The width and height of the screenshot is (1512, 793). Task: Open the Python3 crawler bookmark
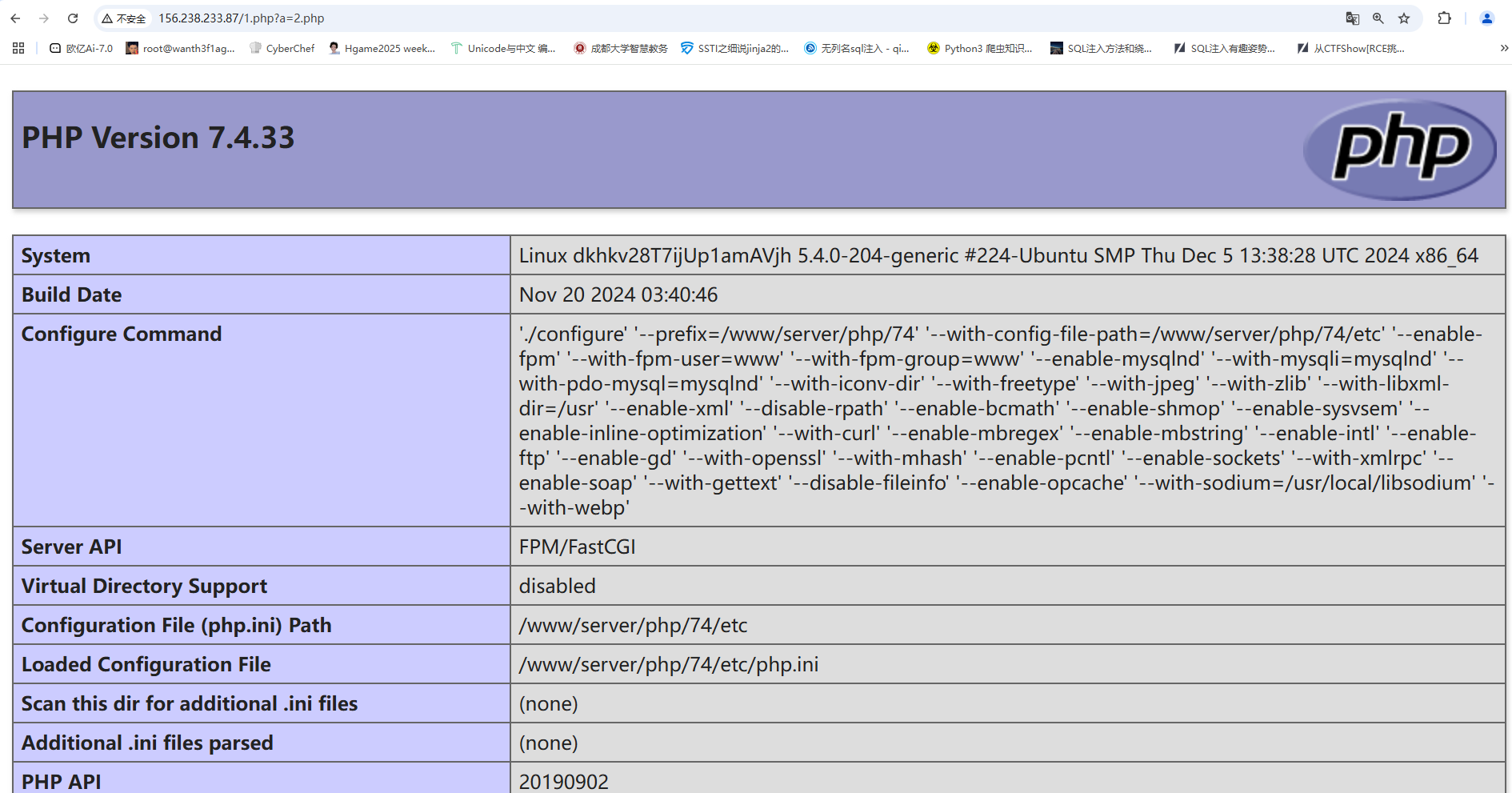pyautogui.click(x=980, y=48)
